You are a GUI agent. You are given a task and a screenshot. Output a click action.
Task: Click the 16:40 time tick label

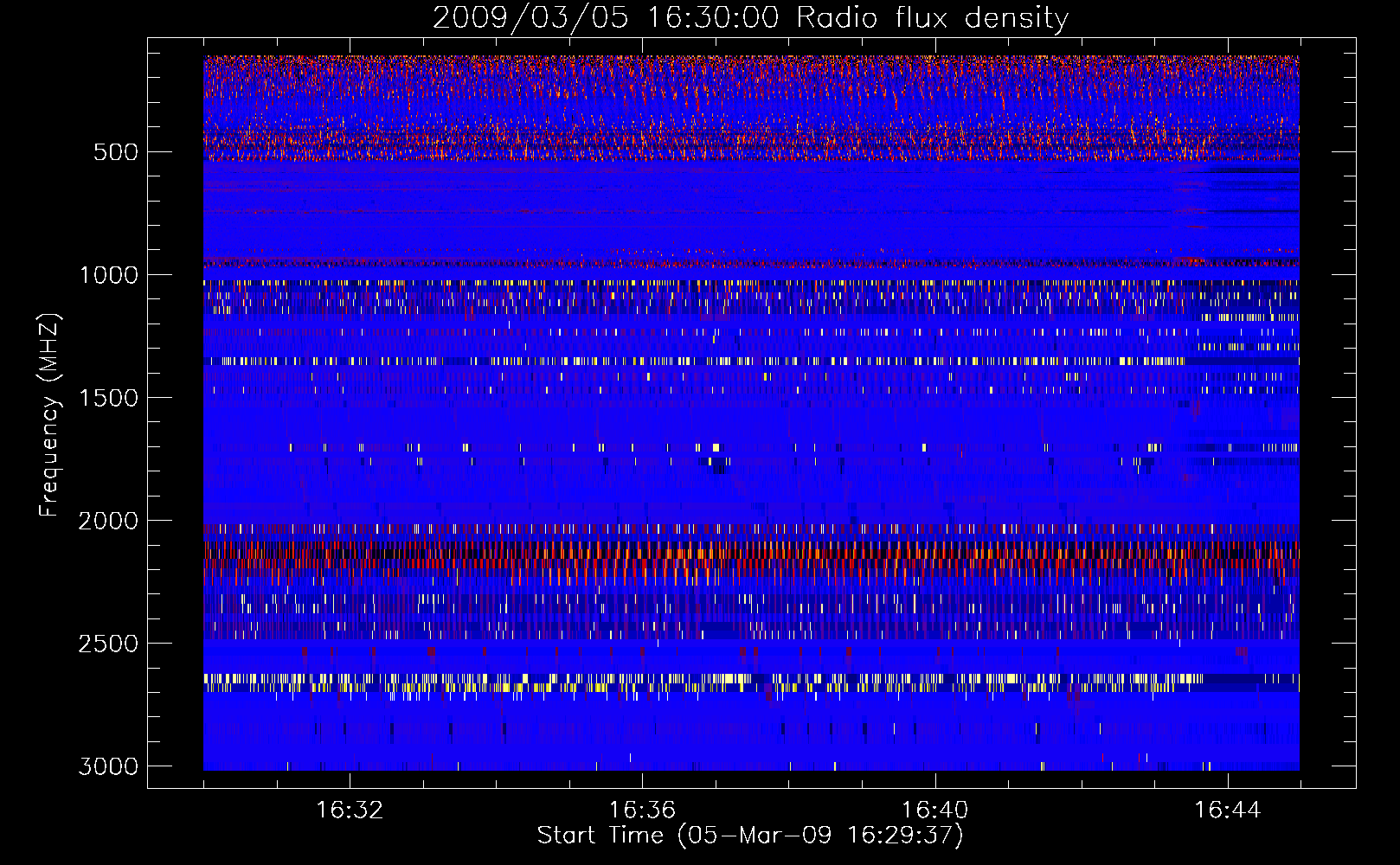pos(934,811)
